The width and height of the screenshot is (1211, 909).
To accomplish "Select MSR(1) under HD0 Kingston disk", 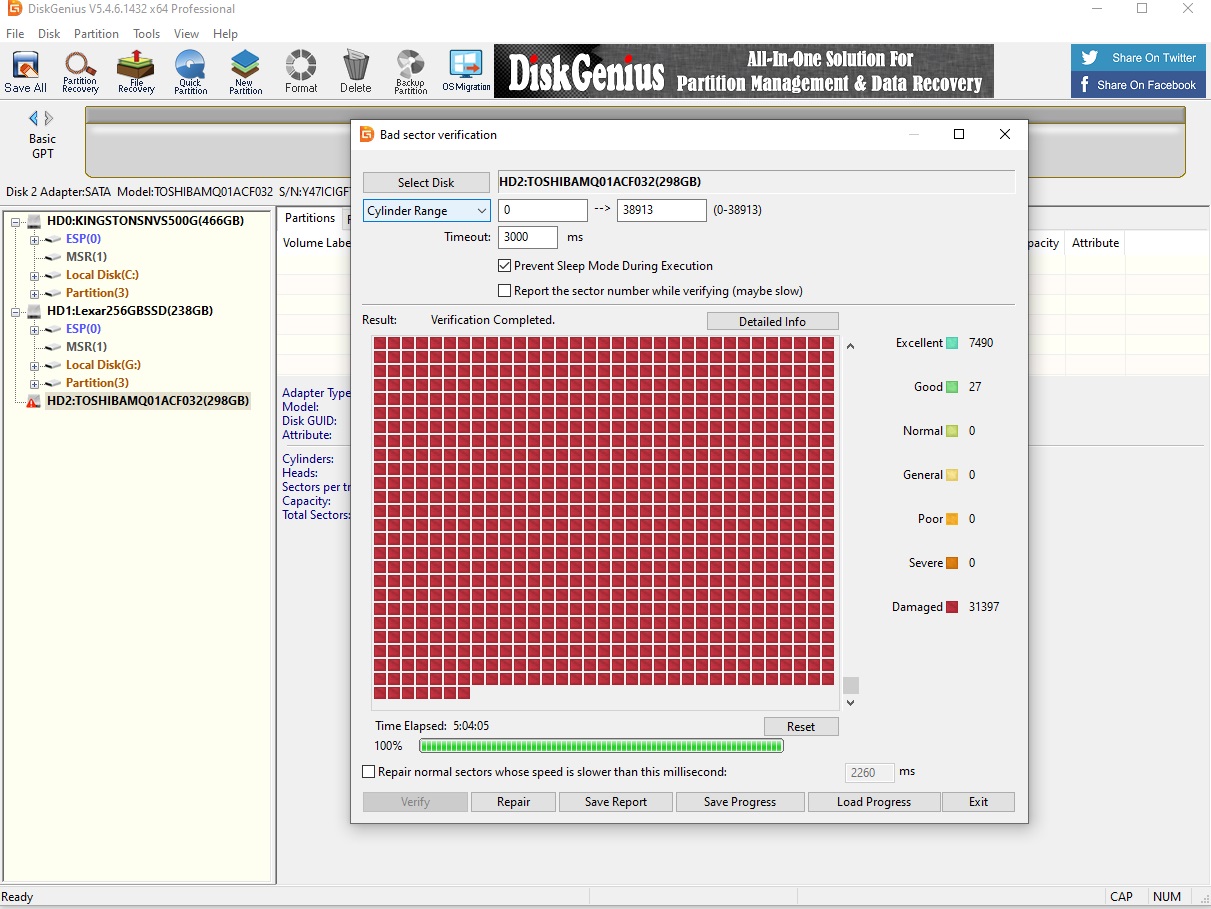I will click(x=86, y=257).
